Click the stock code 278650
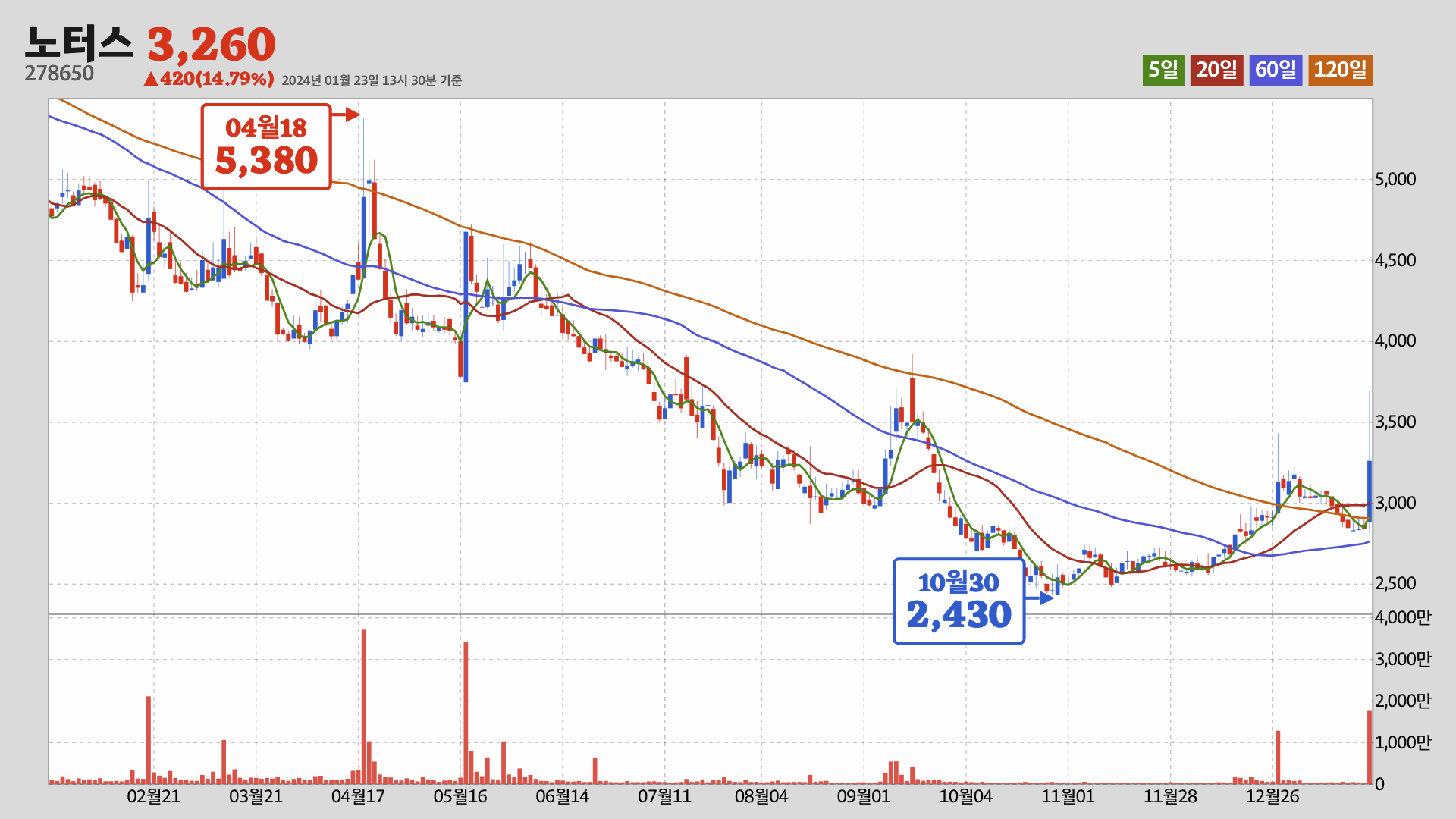The height and width of the screenshot is (819, 1456). click(x=59, y=74)
